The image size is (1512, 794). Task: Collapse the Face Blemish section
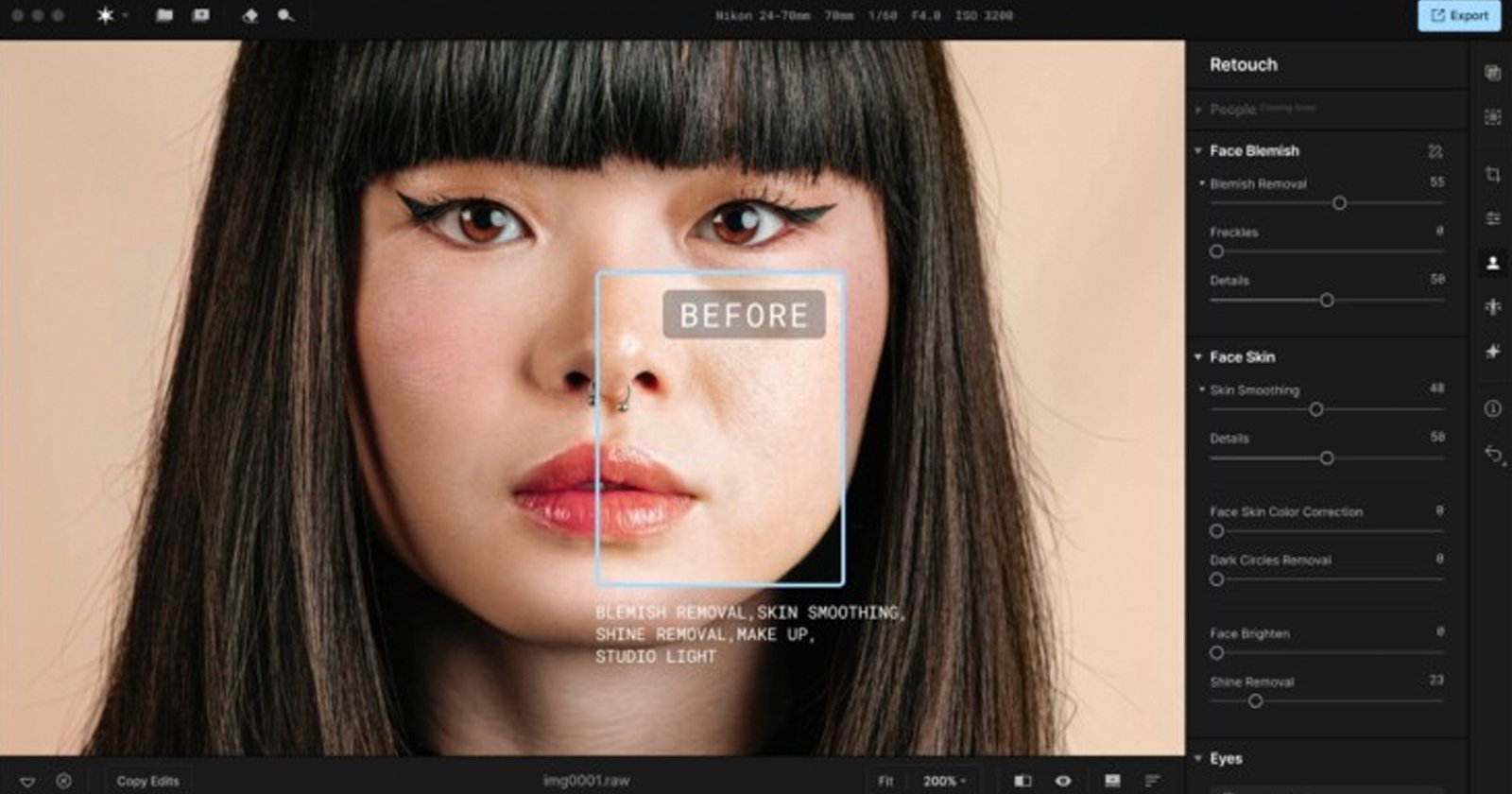(x=1198, y=151)
